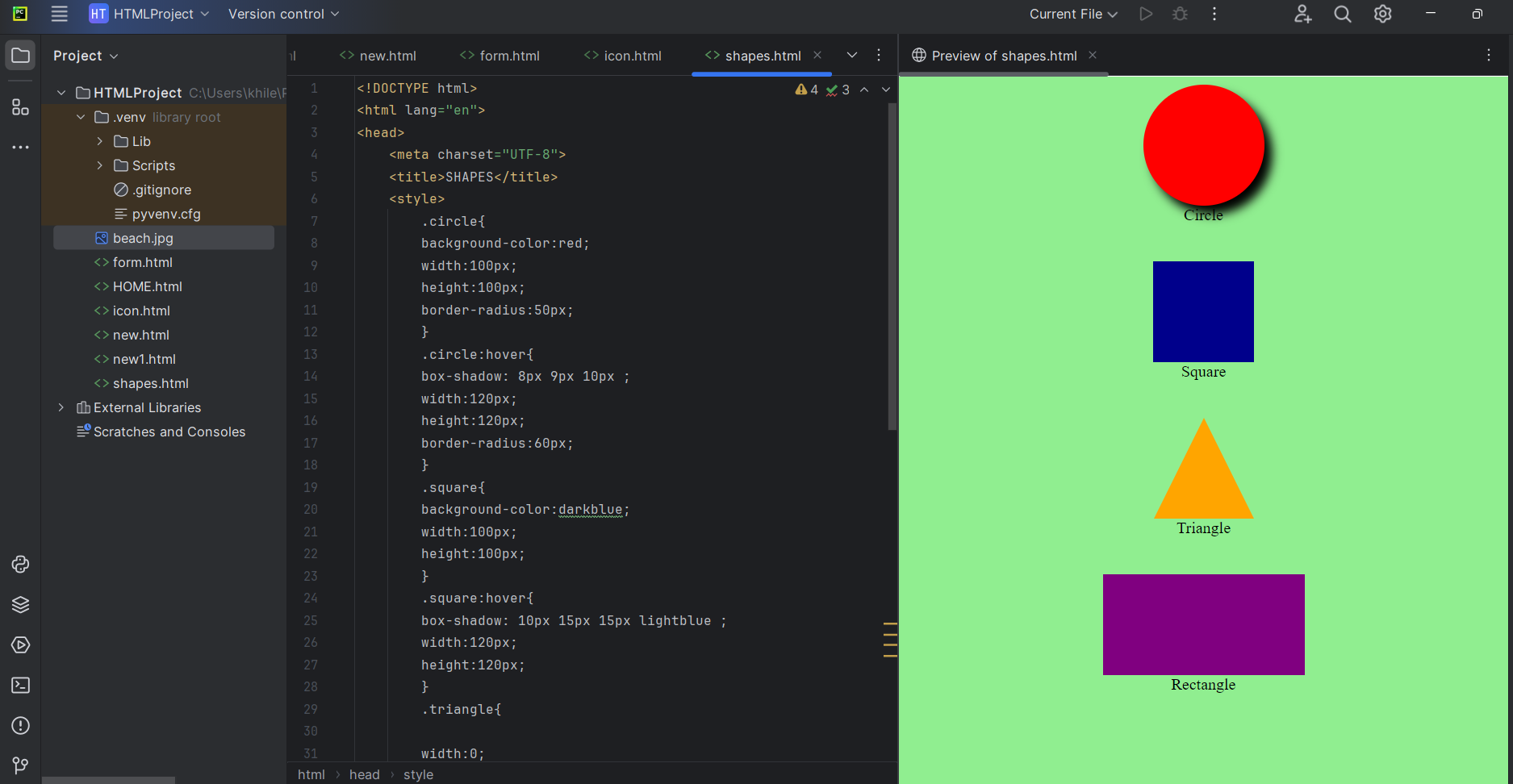
Task: Switch to new.html tab
Action: coord(378,56)
